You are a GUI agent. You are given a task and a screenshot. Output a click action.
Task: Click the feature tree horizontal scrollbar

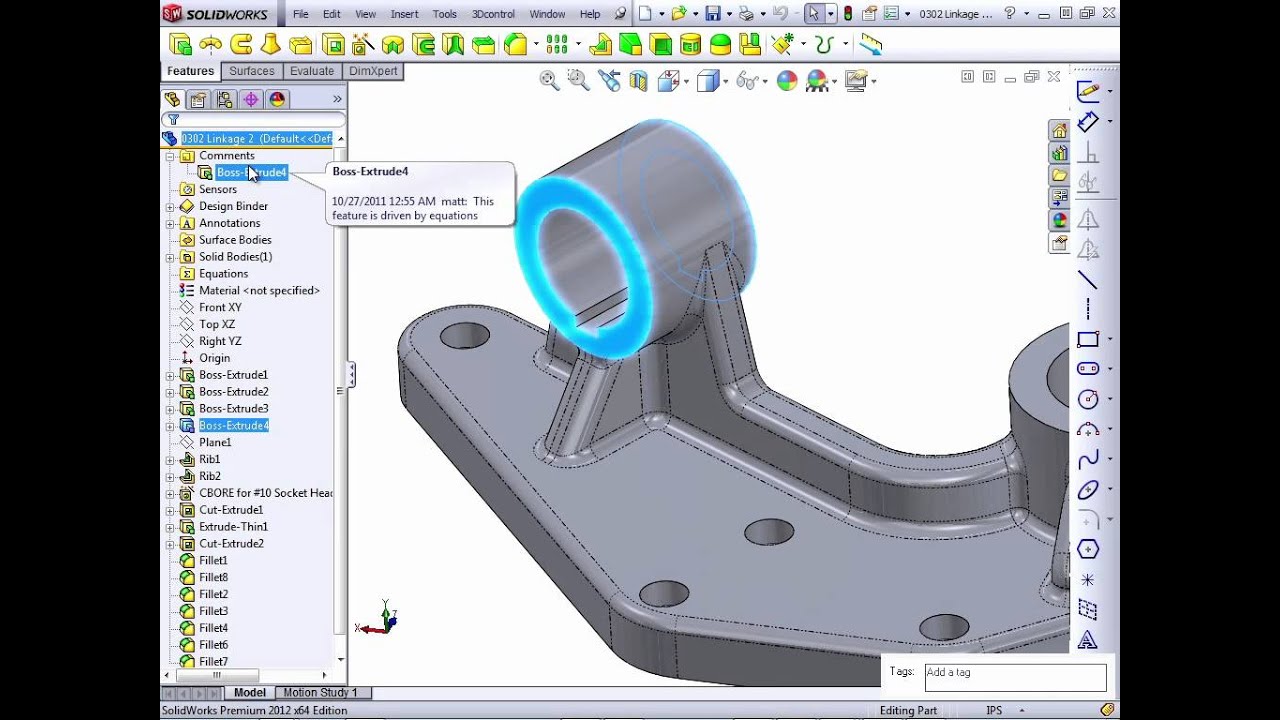coord(216,676)
